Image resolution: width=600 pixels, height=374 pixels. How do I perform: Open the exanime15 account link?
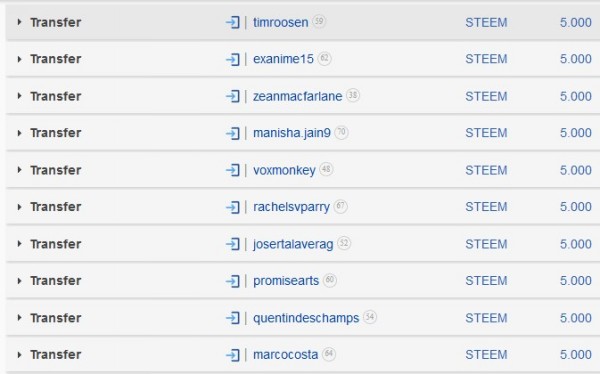[283, 59]
